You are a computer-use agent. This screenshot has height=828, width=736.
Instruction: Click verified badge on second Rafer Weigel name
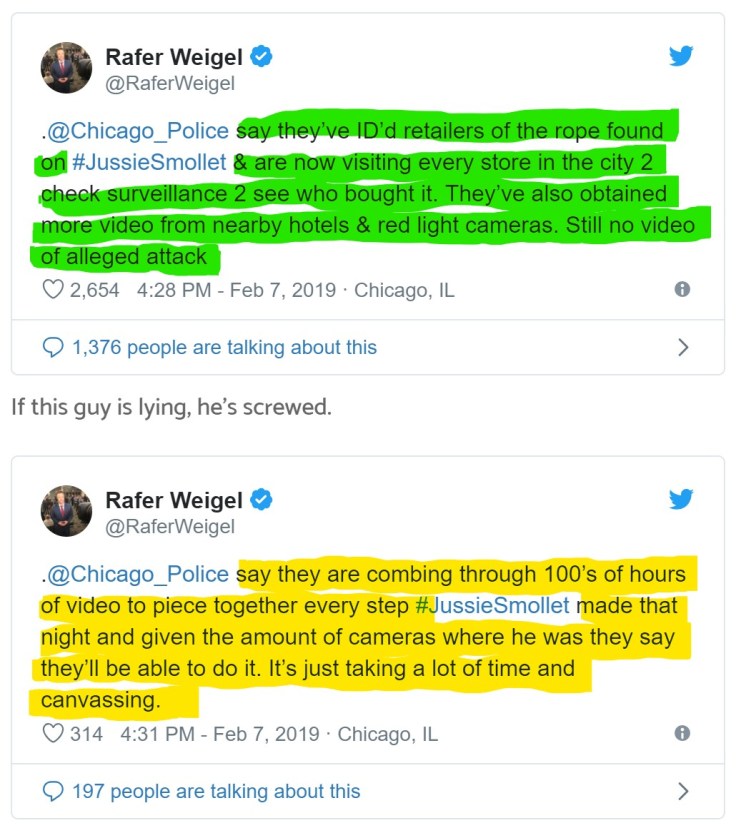pyautogui.click(x=261, y=500)
